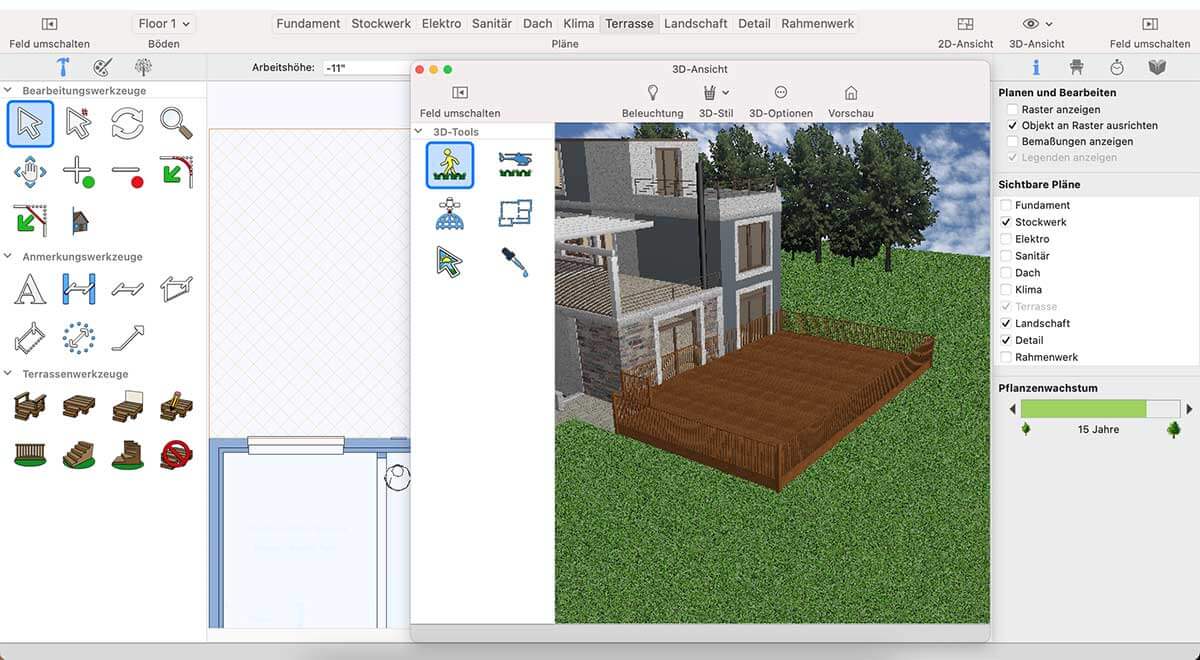This screenshot has width=1200, height=660.
Task: Select the magnifying glass zoom tool
Action: (x=176, y=124)
